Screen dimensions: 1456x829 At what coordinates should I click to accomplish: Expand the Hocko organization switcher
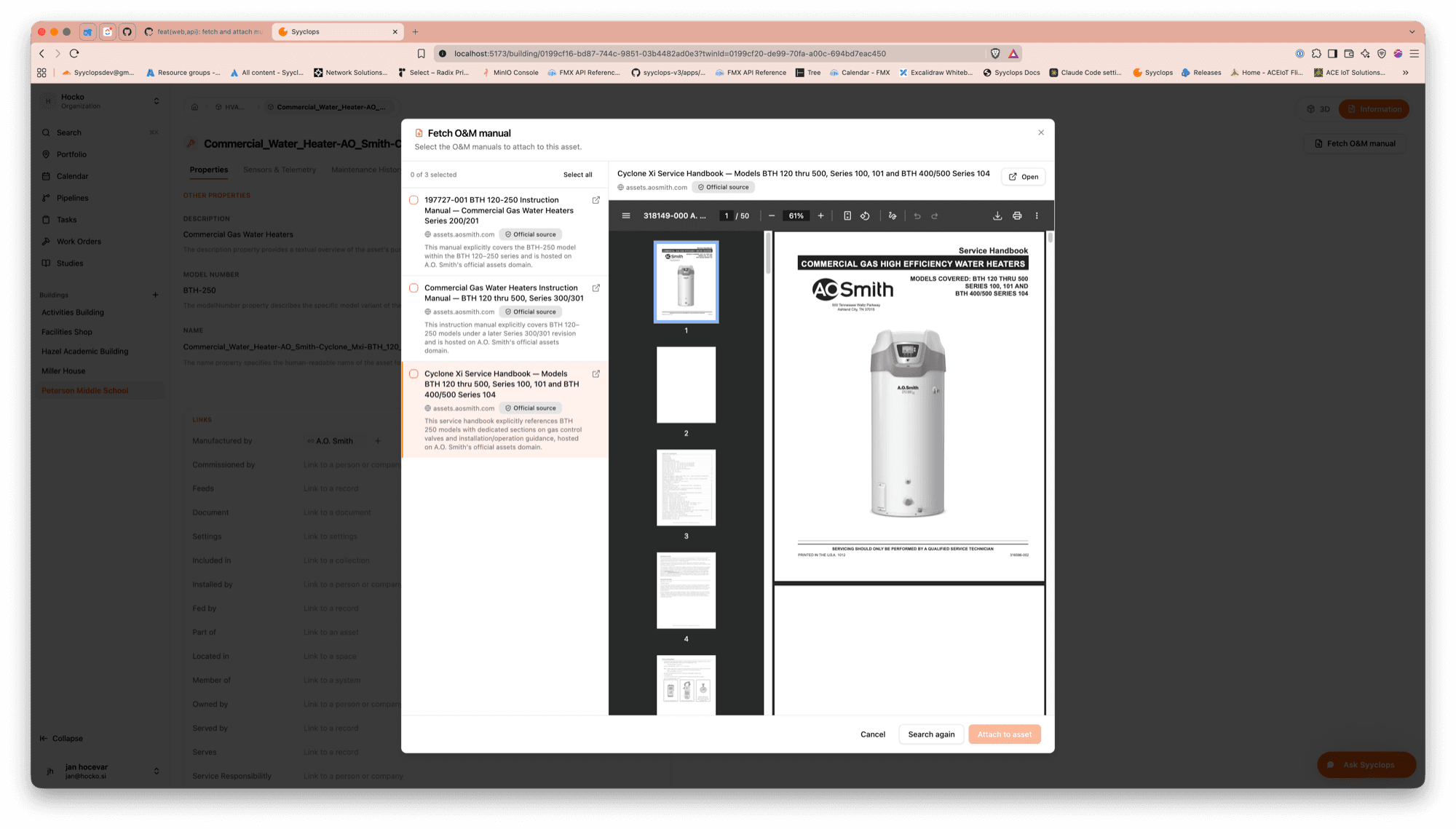point(156,101)
